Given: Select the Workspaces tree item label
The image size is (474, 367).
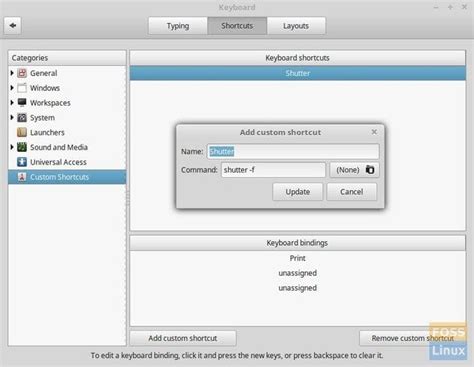Looking at the screenshot, I should 50,103.
